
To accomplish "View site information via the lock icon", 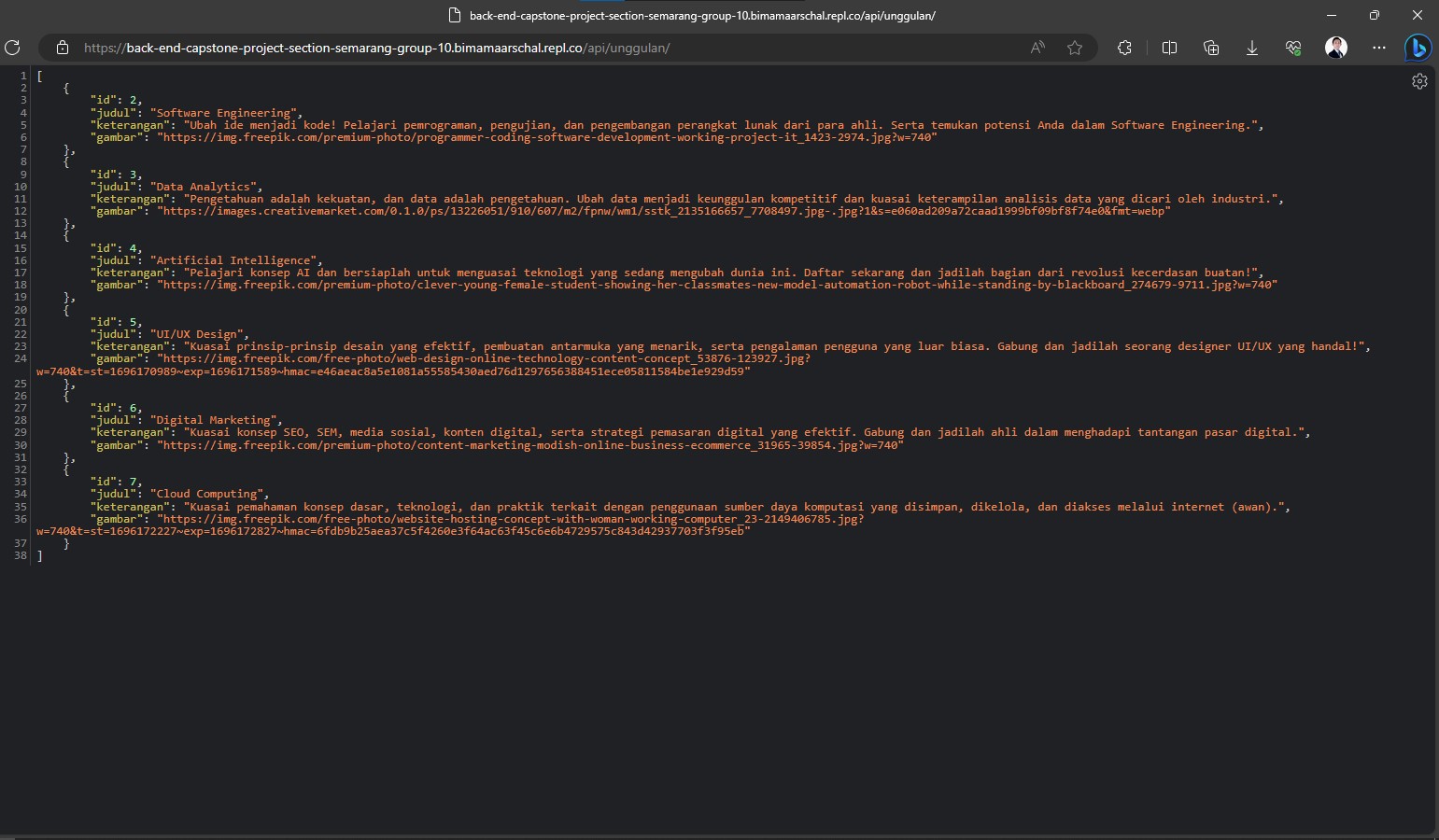I will (62, 48).
